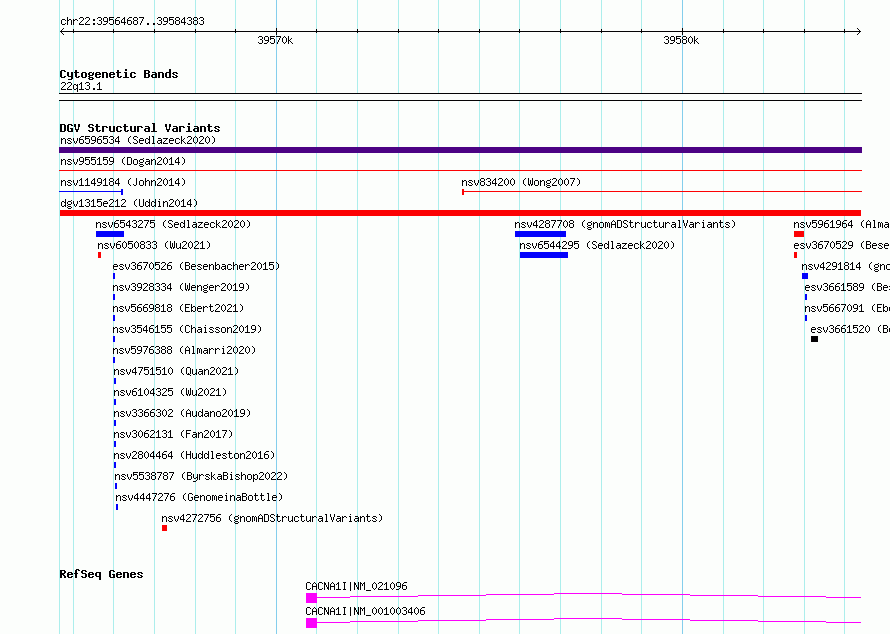The image size is (890, 634).
Task: Open the RefSeq Genes track title
Action: coord(101,574)
